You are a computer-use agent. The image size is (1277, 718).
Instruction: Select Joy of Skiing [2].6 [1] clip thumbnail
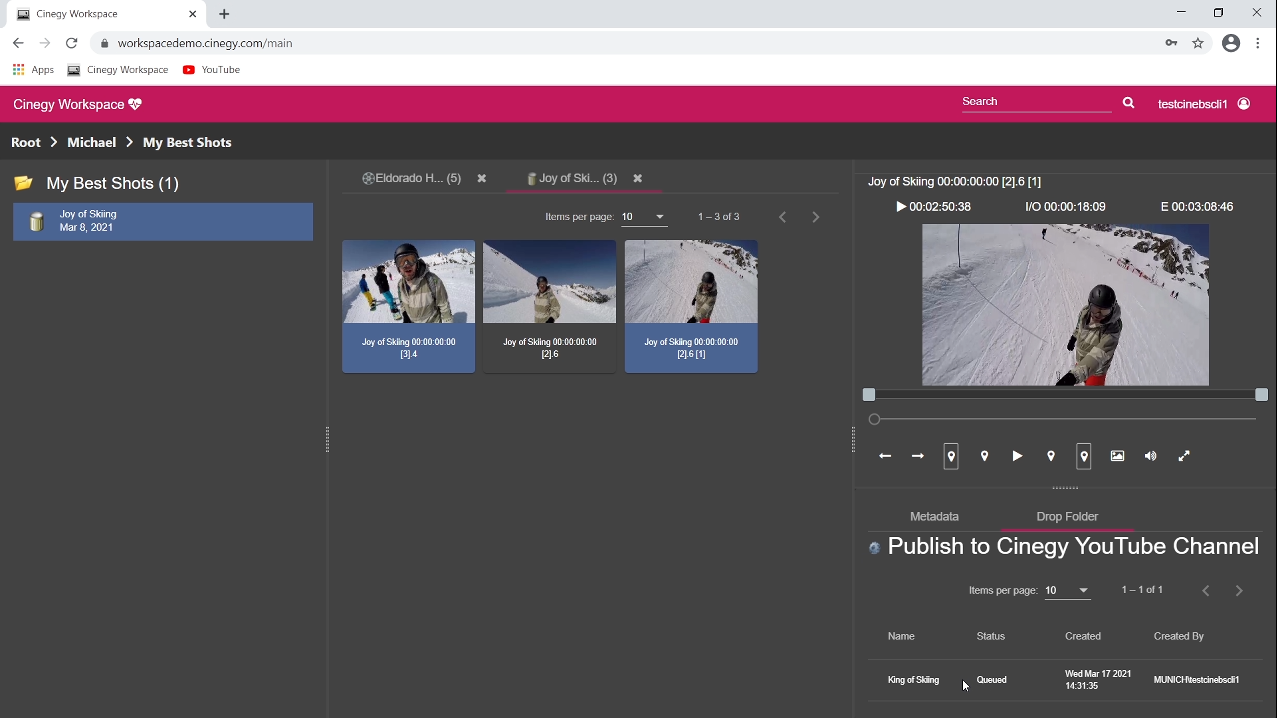pyautogui.click(x=691, y=306)
